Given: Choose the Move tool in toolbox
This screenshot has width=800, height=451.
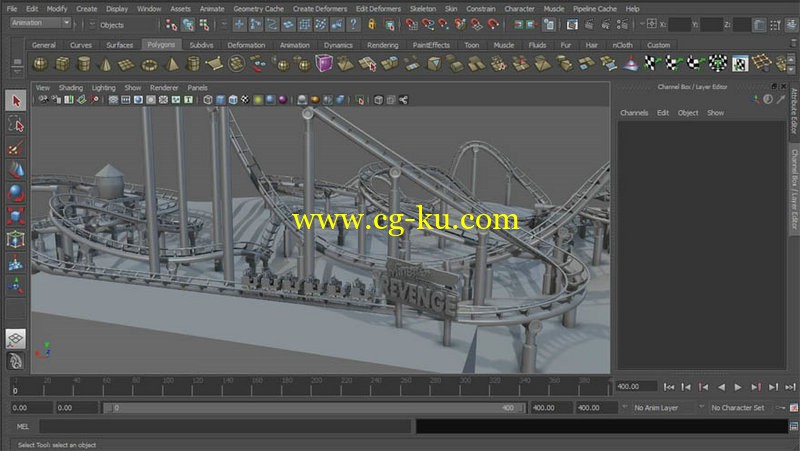Looking at the screenshot, I should click(16, 170).
